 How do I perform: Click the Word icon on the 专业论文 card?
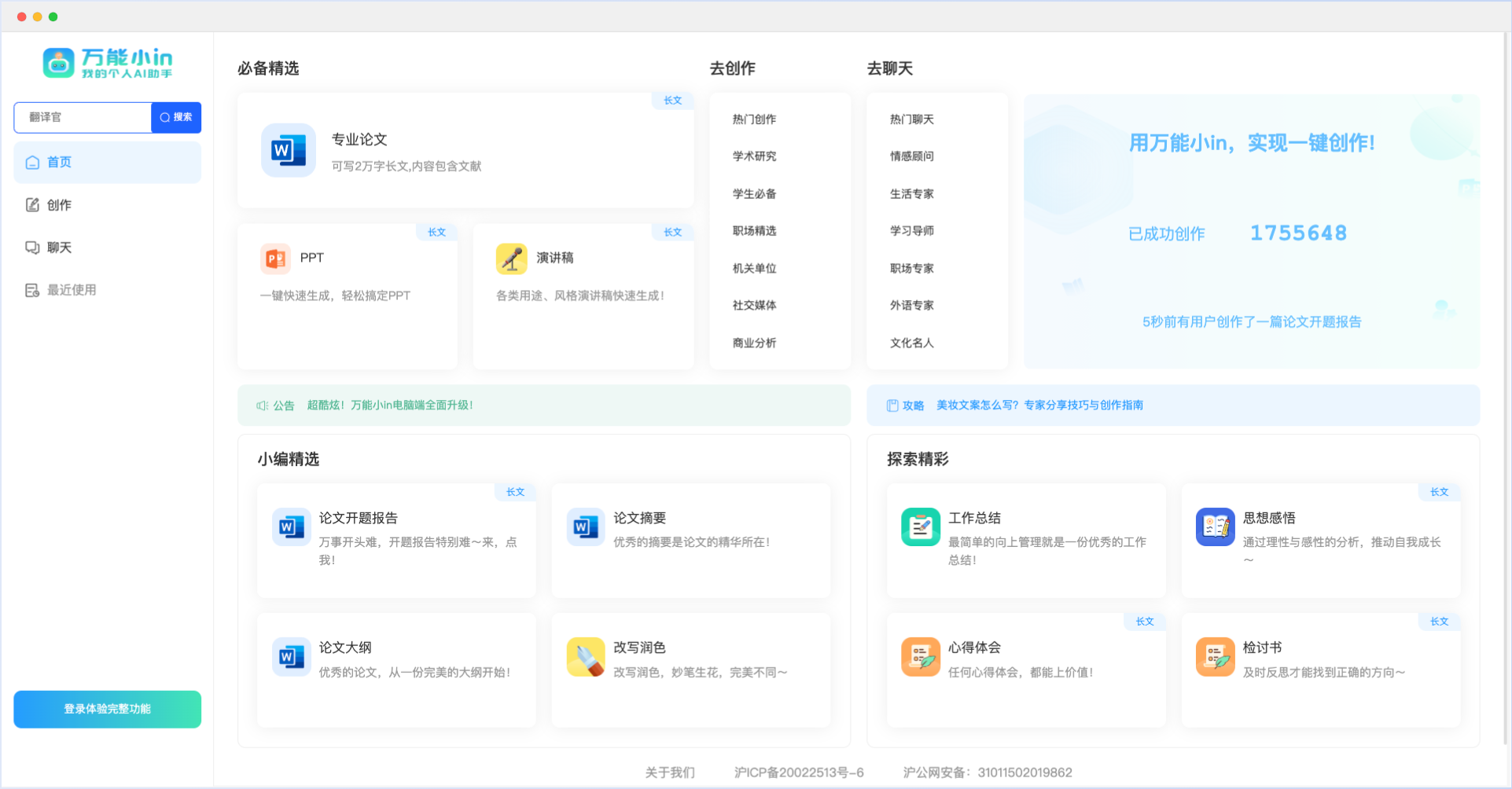coord(288,149)
